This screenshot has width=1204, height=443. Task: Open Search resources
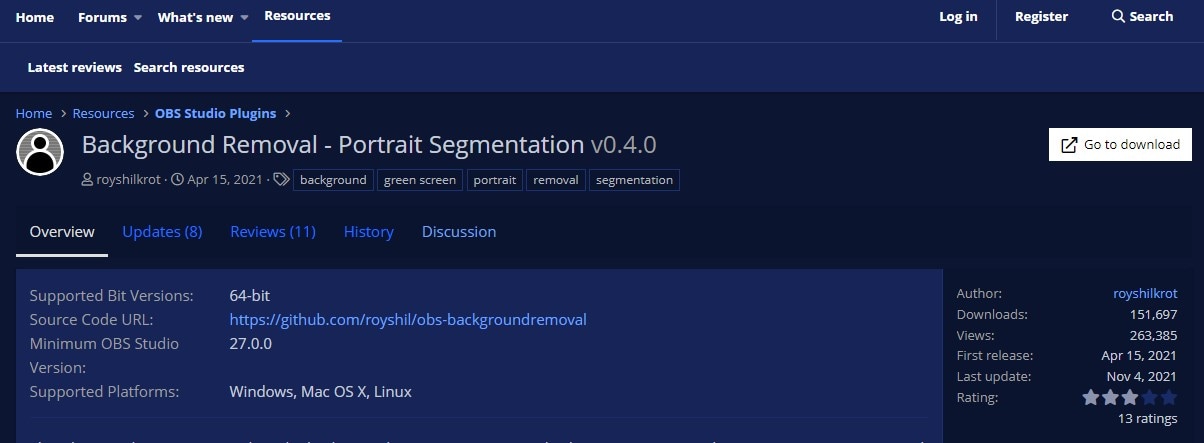189,67
